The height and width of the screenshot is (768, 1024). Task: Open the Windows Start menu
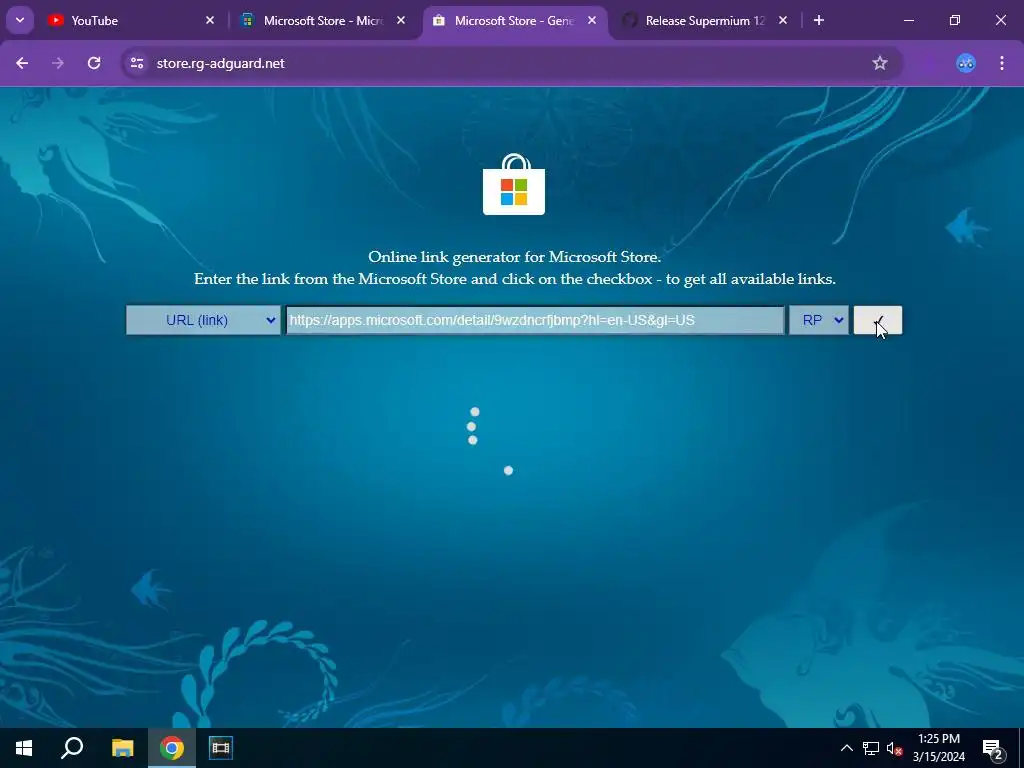point(24,748)
